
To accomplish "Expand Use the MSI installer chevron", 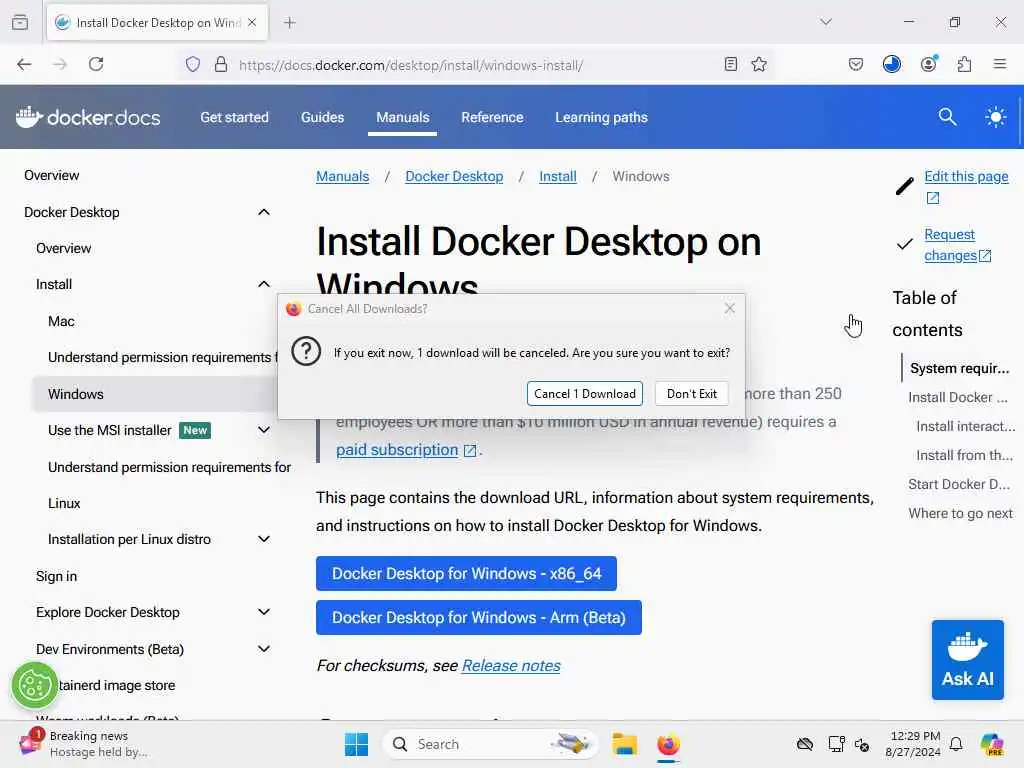I will click(x=264, y=430).
